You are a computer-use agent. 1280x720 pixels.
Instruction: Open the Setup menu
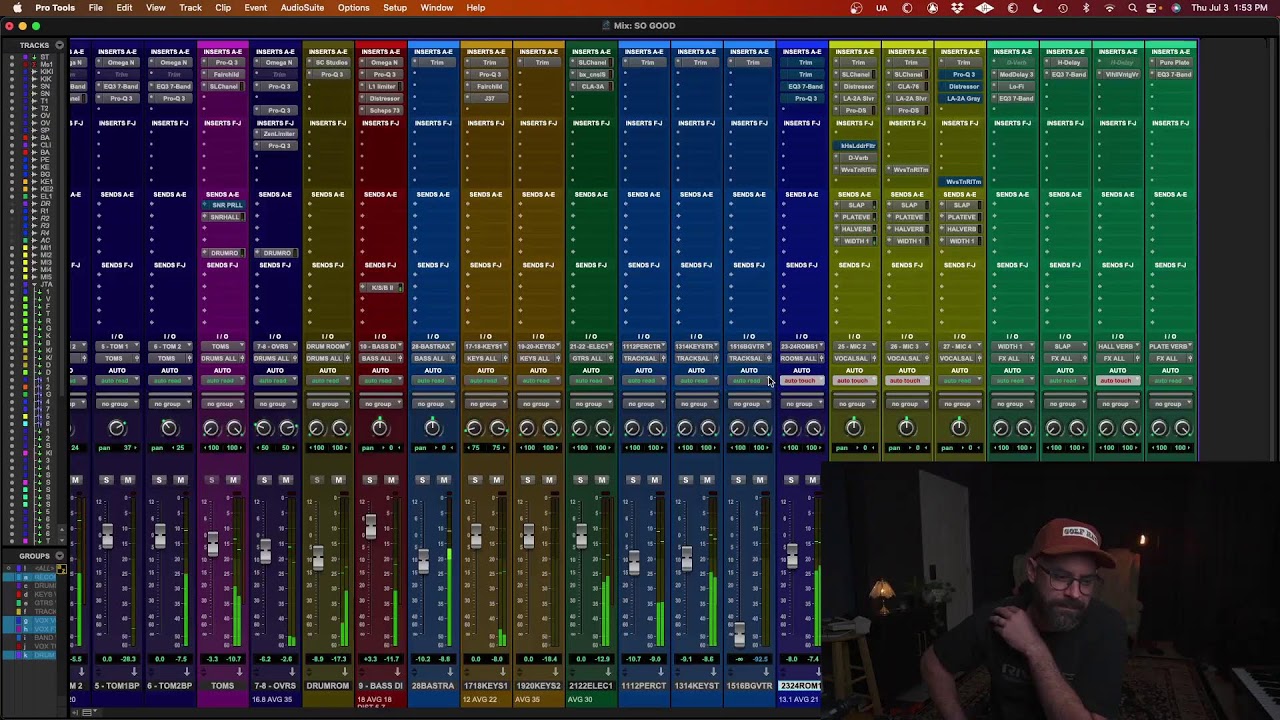395,8
